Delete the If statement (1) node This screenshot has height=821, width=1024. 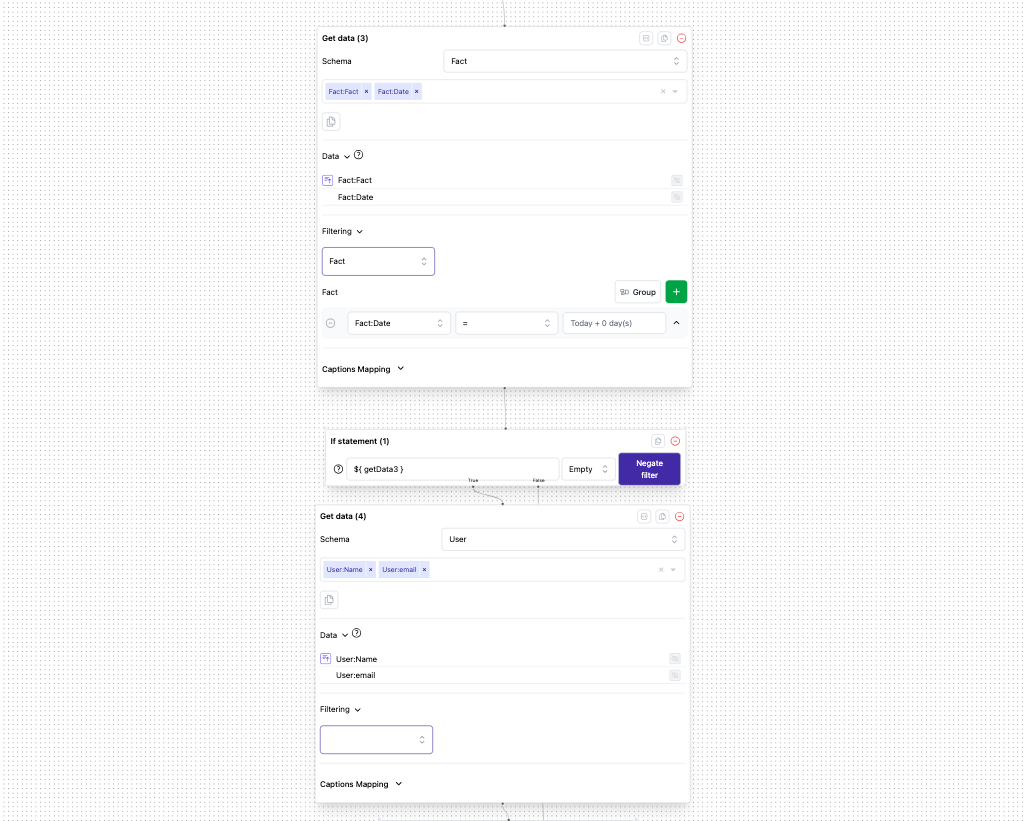(675, 441)
